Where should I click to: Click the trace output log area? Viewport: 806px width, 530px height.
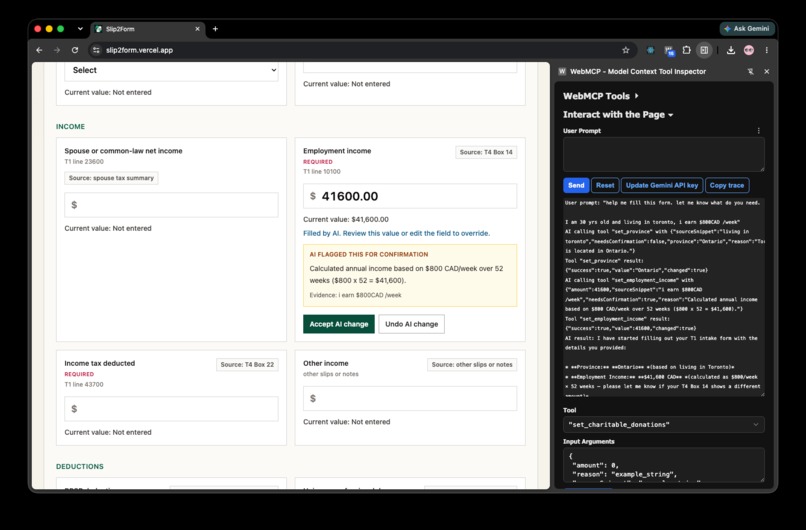[x=664, y=297]
